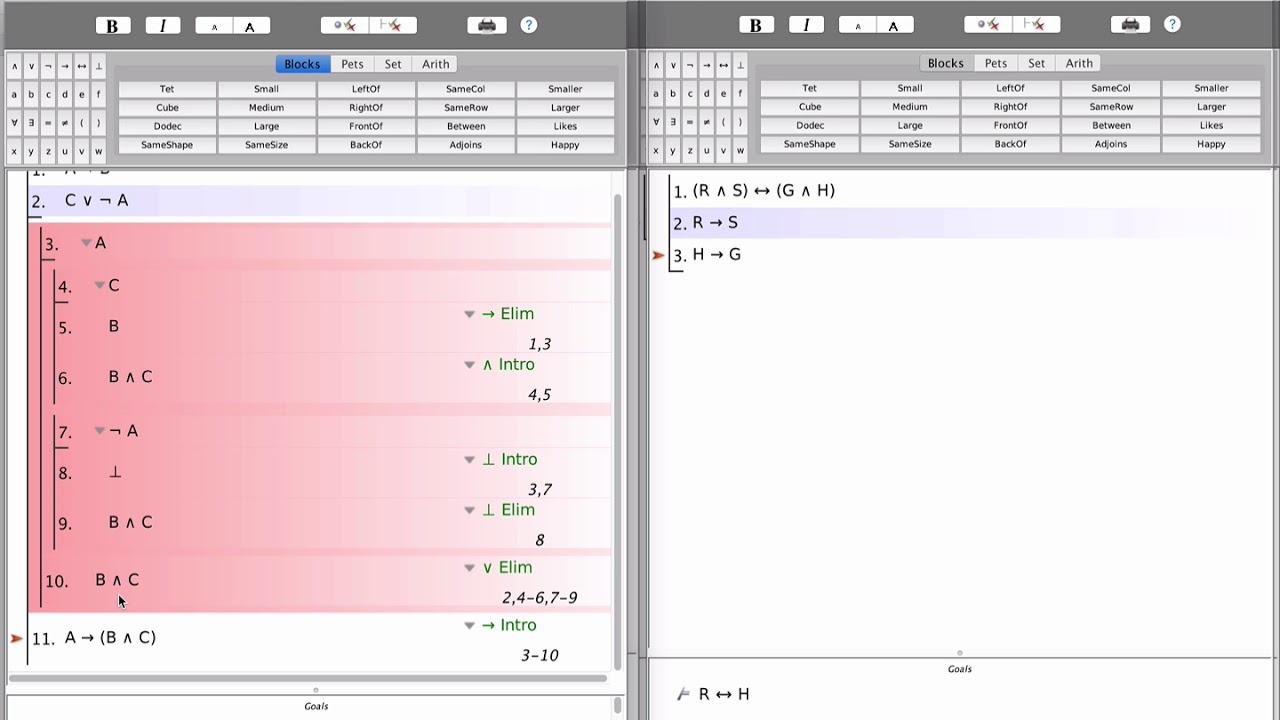Insert the universal ∀ quantifier in right window
Screen dimensions: 1280x720
tap(656, 122)
